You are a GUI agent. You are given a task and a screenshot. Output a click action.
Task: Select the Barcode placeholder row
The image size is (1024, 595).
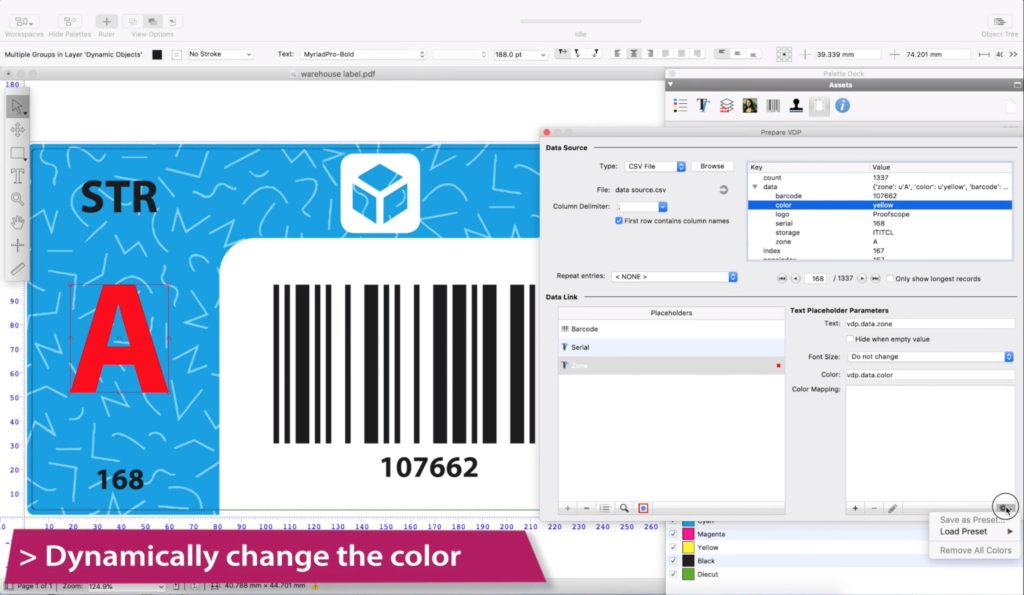(671, 329)
